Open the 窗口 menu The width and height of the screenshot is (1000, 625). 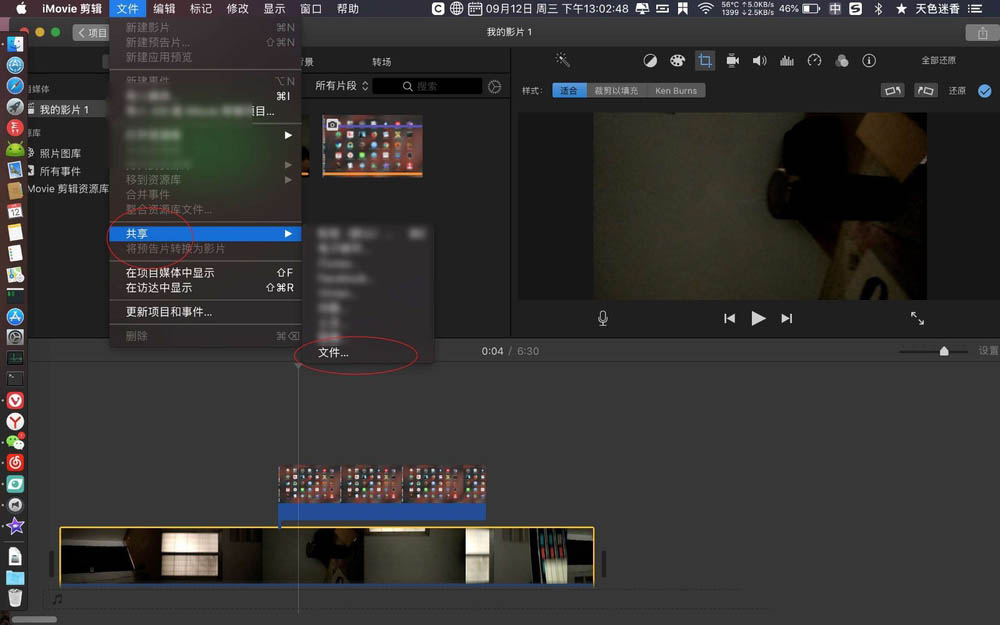click(x=311, y=8)
